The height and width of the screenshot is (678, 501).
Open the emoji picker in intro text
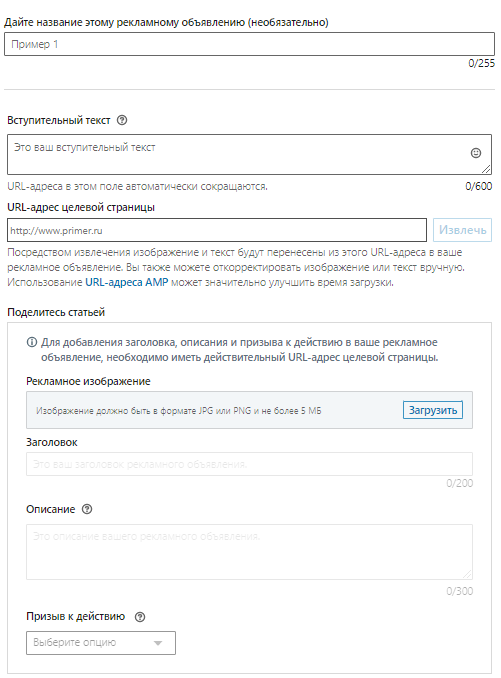tap(475, 153)
